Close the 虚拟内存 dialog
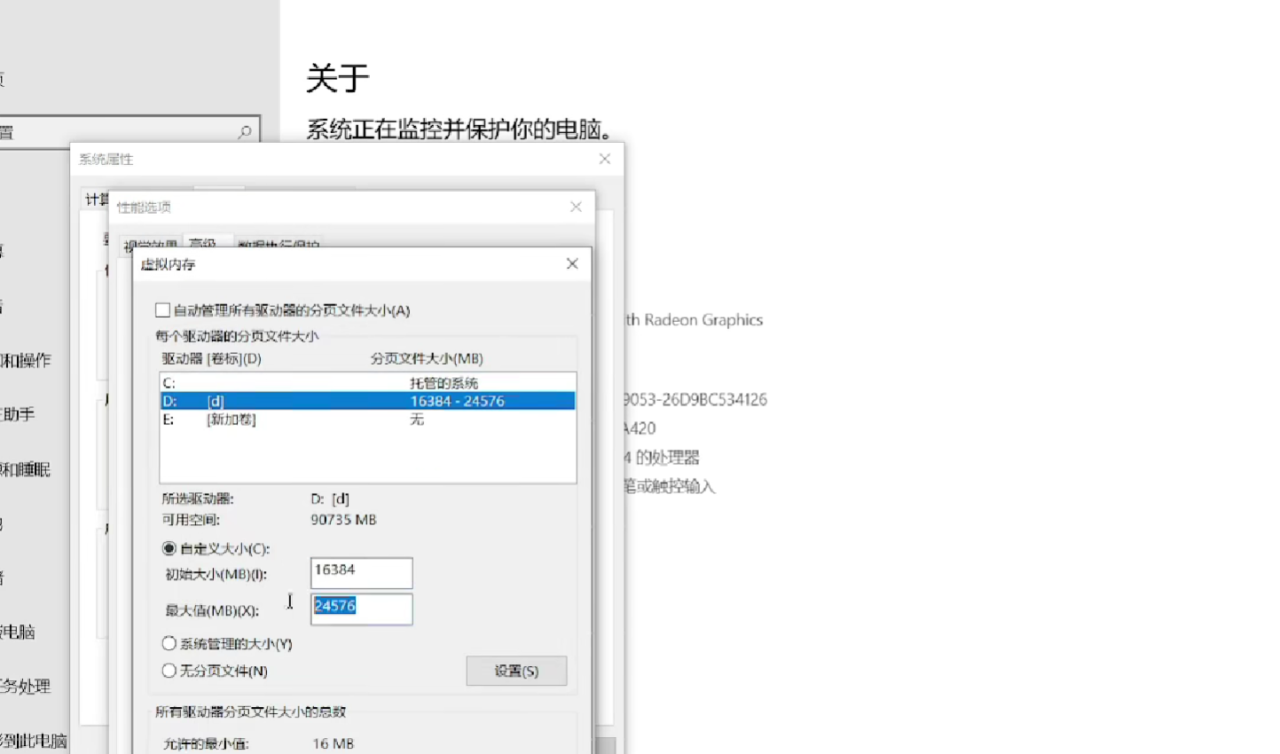 click(x=572, y=264)
